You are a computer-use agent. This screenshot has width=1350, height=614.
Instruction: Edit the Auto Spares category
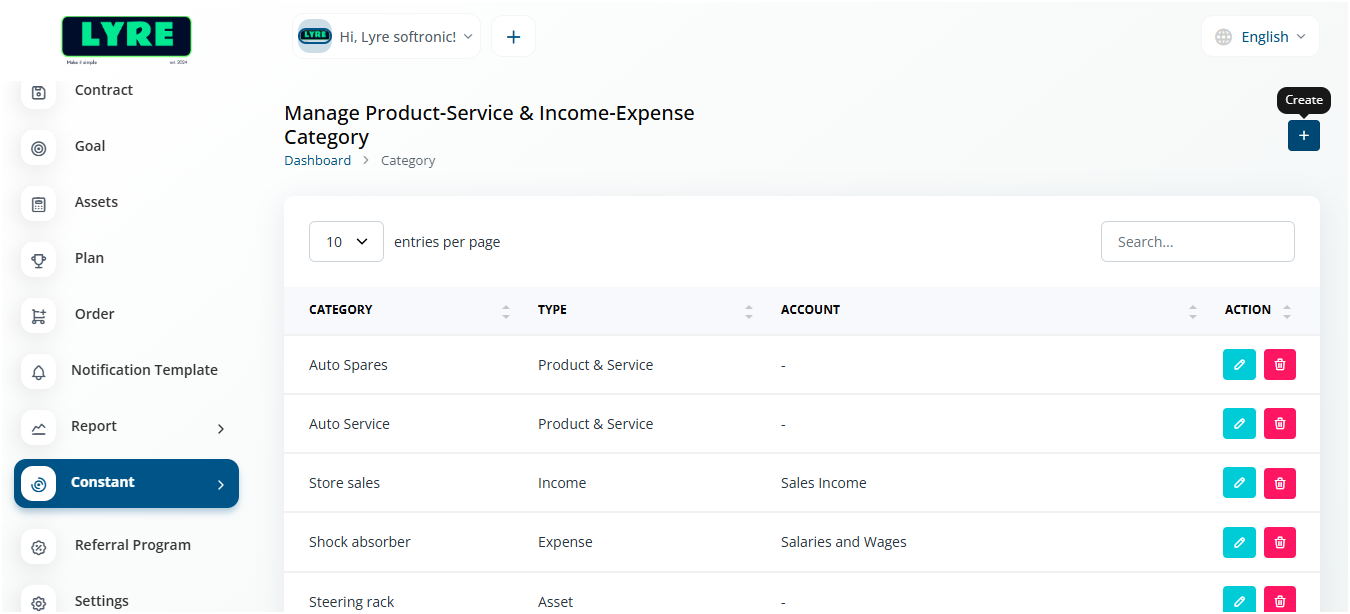click(1239, 365)
